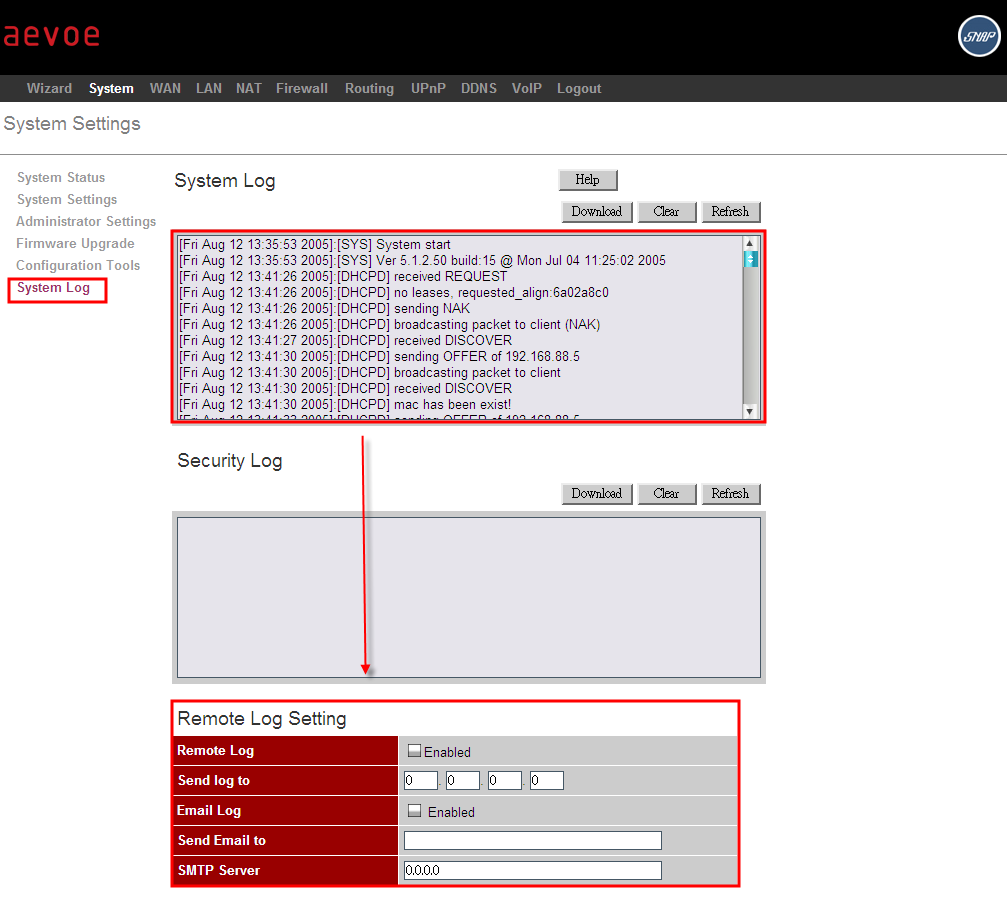
Task: Open the UPnP menu
Action: click(428, 88)
